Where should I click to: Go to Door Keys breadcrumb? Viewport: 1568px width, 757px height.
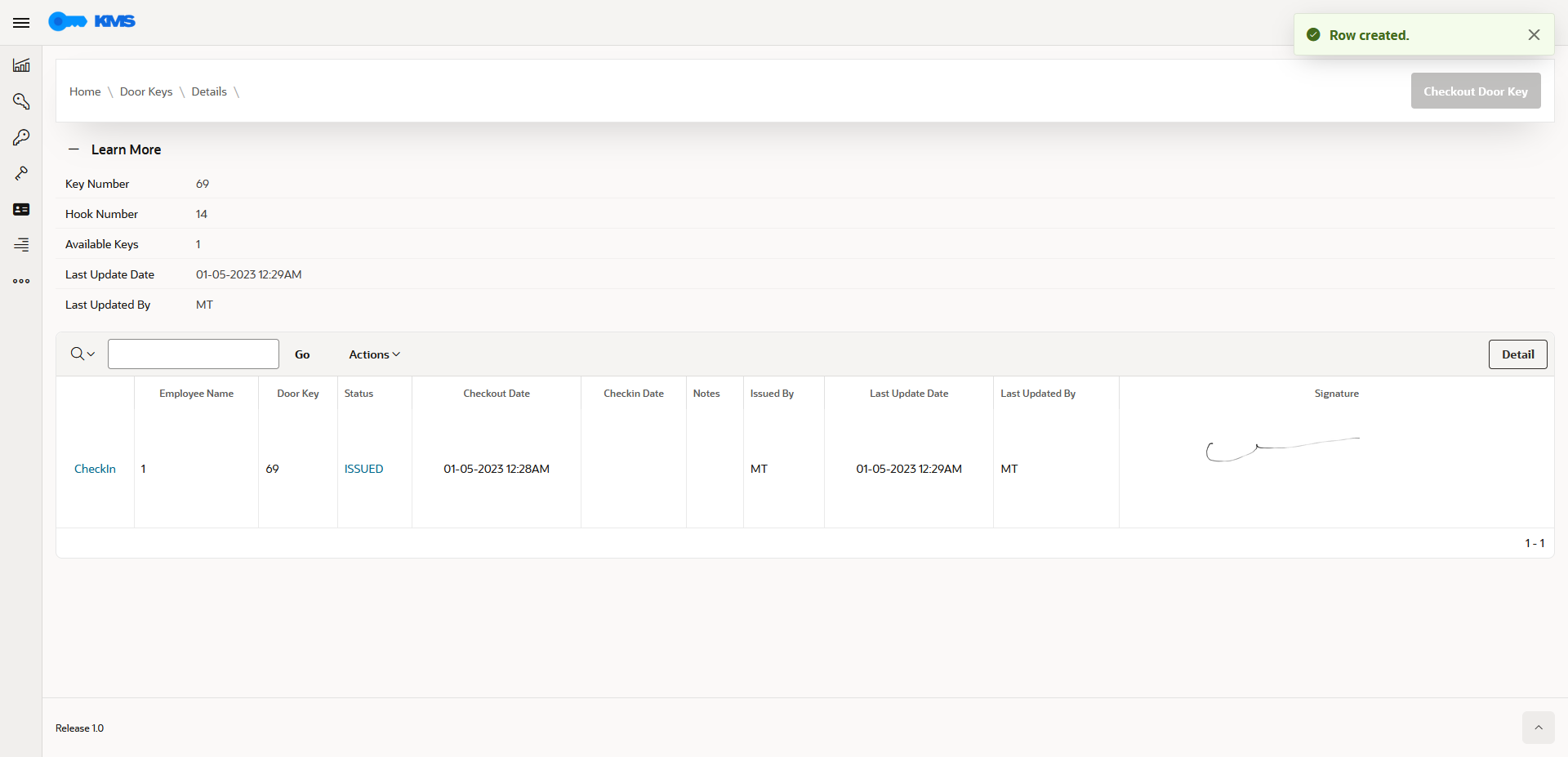(146, 91)
